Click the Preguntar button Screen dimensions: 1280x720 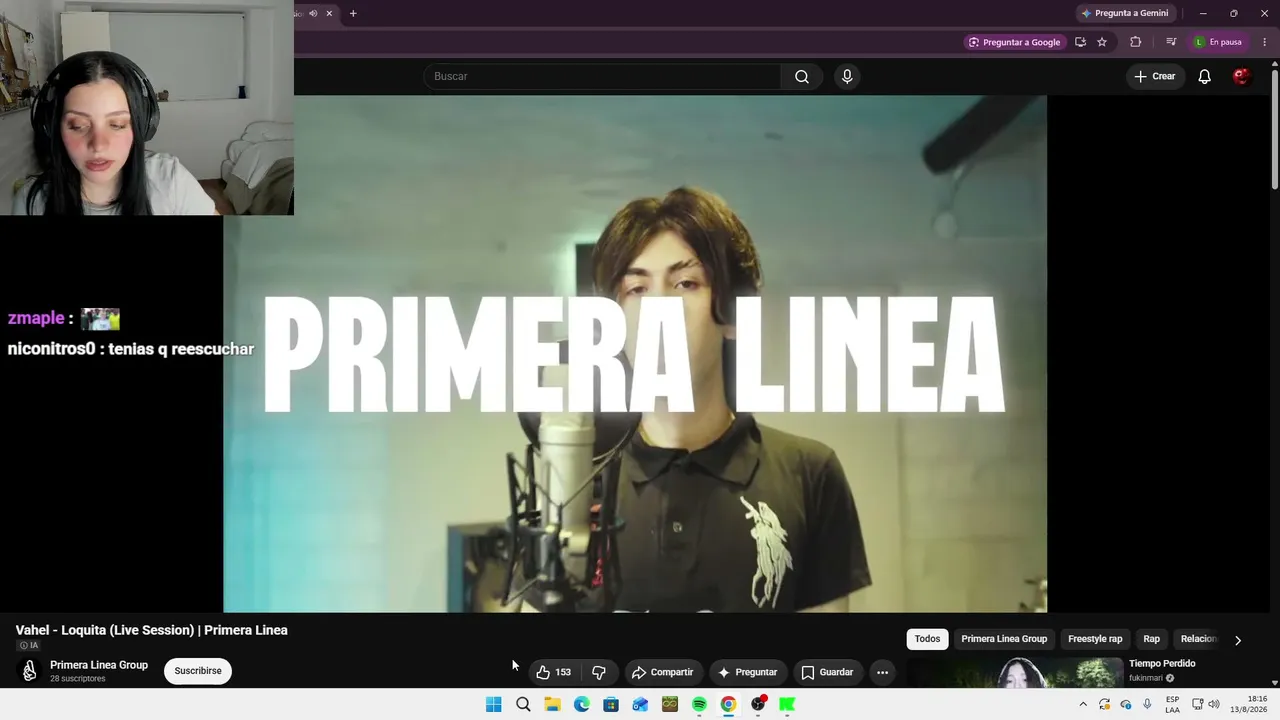(747, 672)
